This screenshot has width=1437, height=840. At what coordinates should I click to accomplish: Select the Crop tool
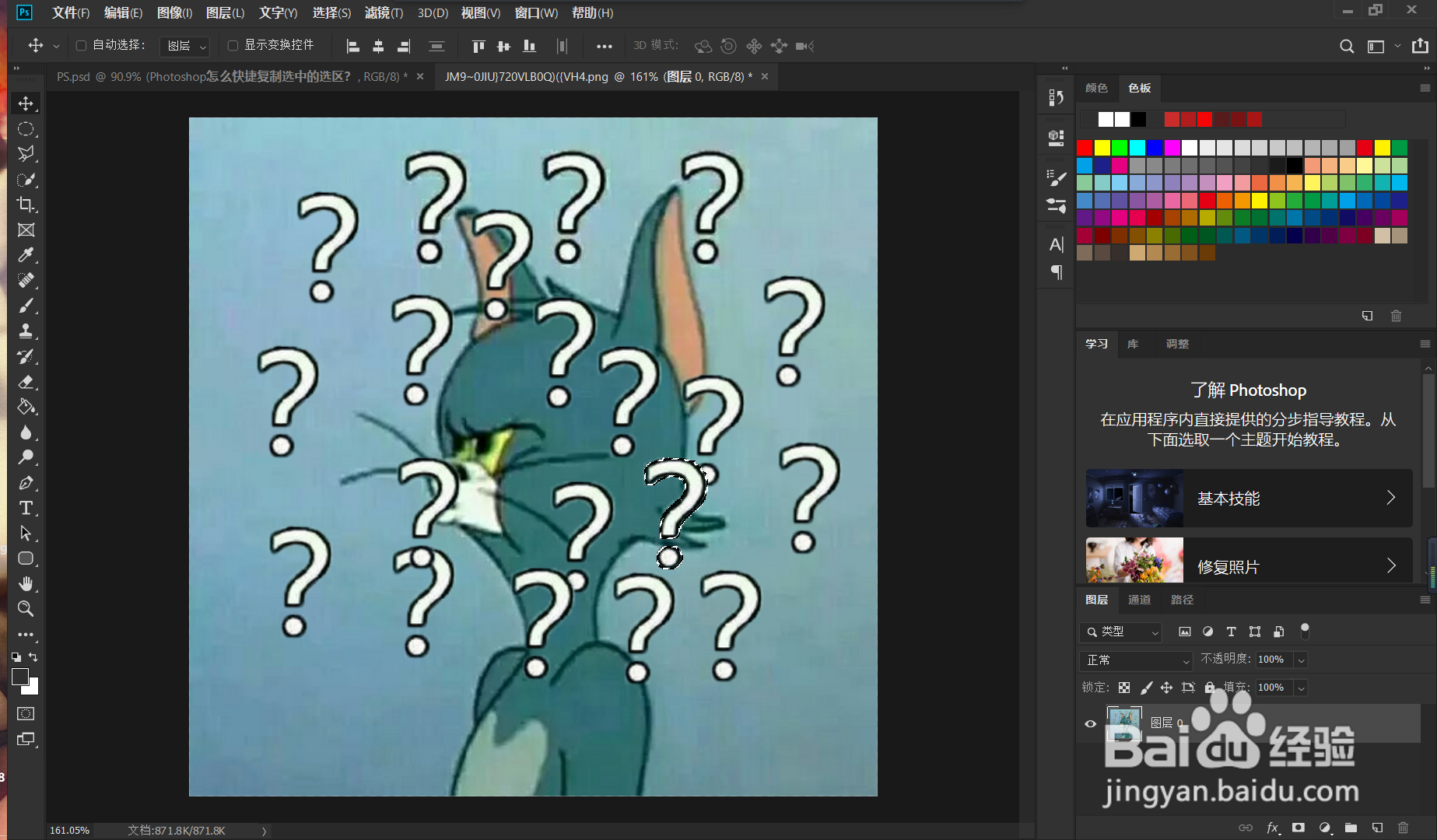click(x=26, y=205)
